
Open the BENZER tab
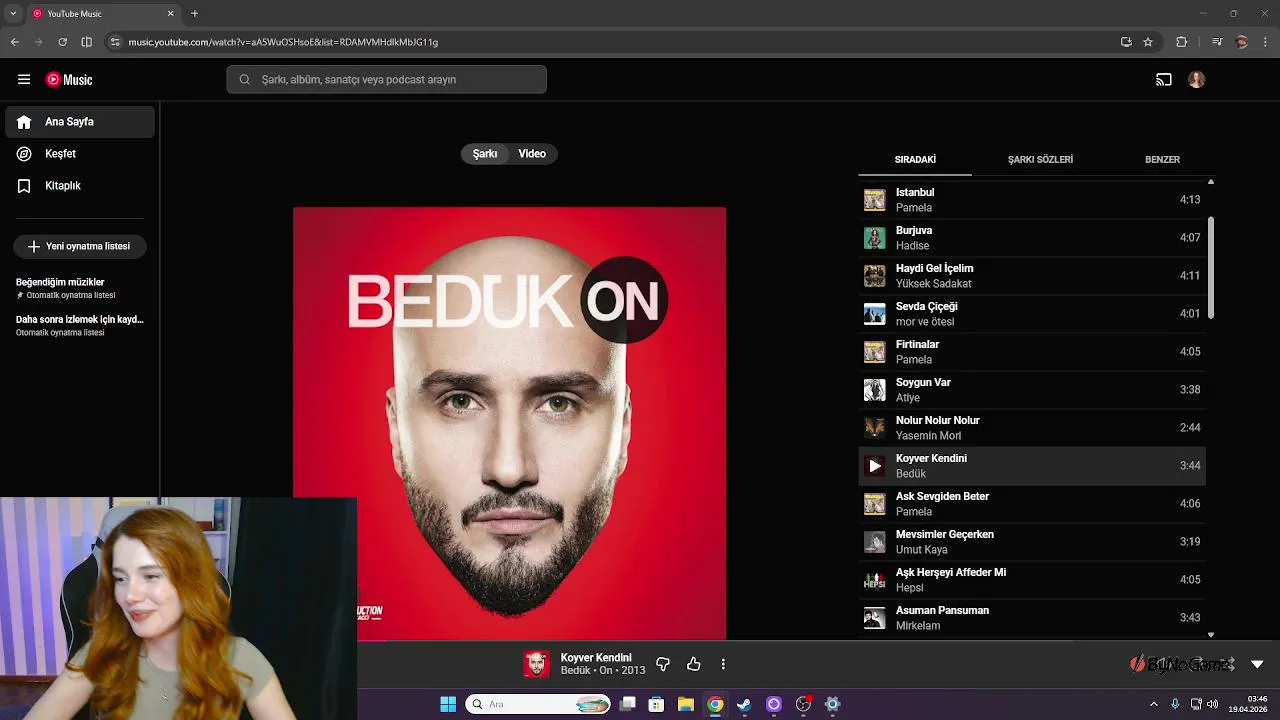[x=1162, y=160]
